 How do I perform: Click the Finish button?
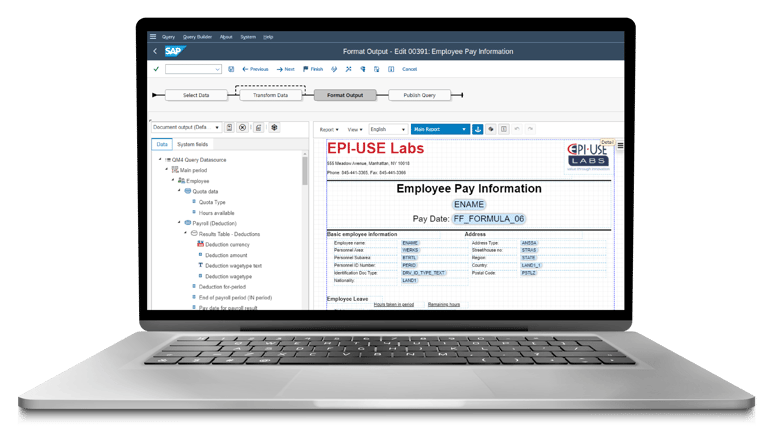point(313,69)
